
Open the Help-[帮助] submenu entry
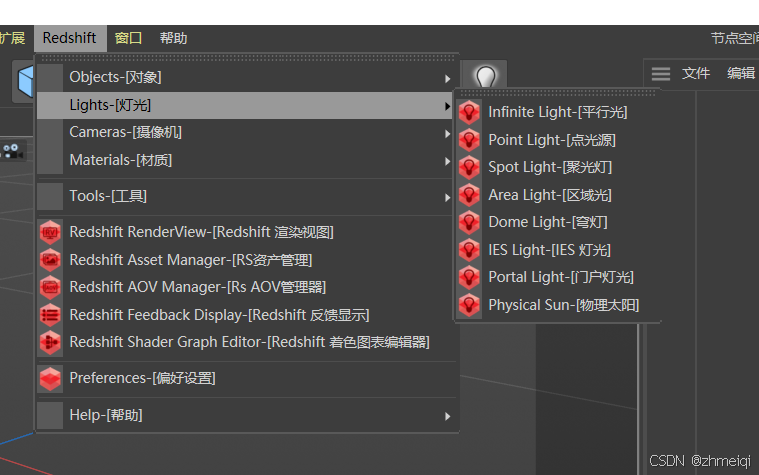pos(246,415)
